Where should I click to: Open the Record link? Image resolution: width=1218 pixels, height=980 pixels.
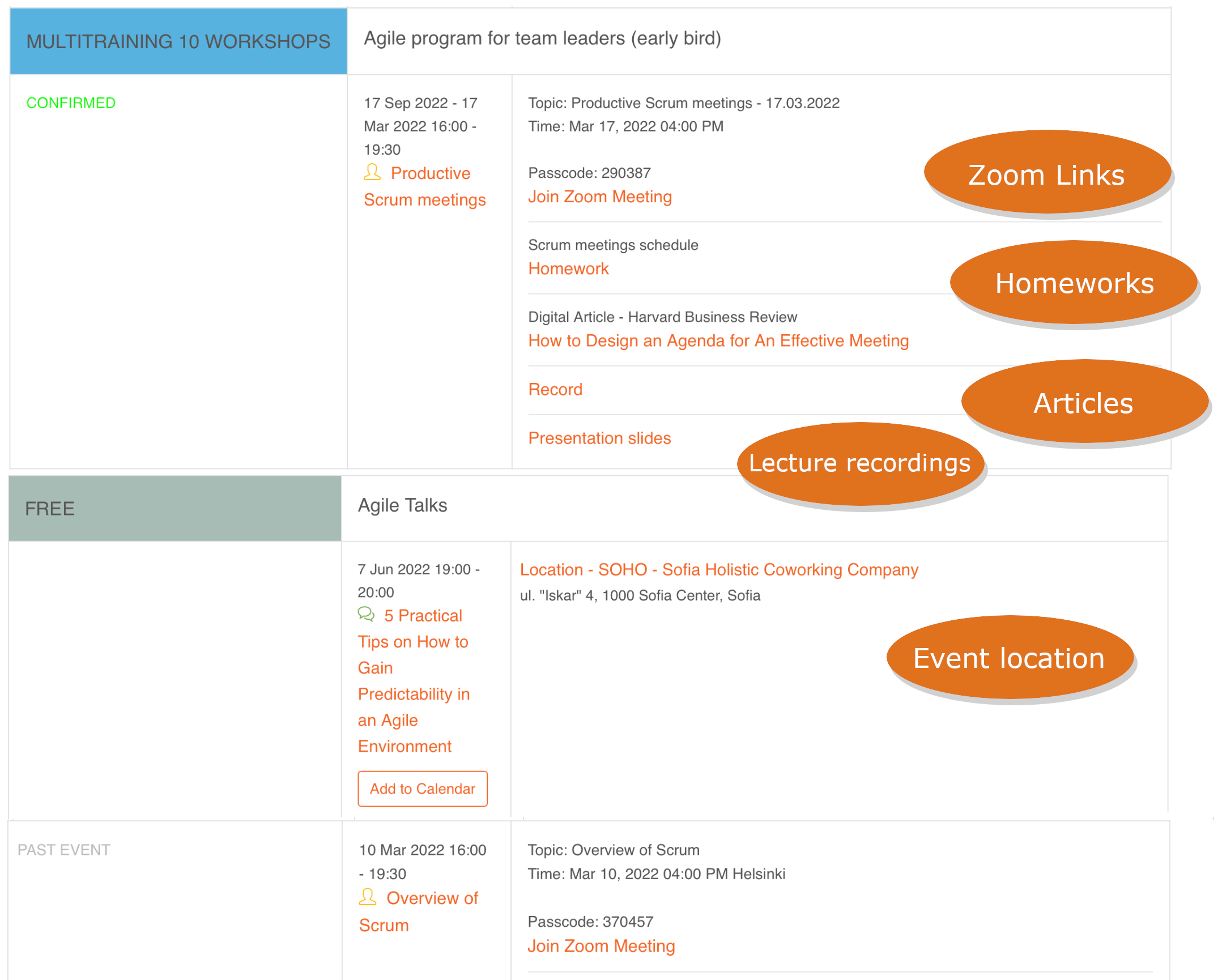point(555,389)
